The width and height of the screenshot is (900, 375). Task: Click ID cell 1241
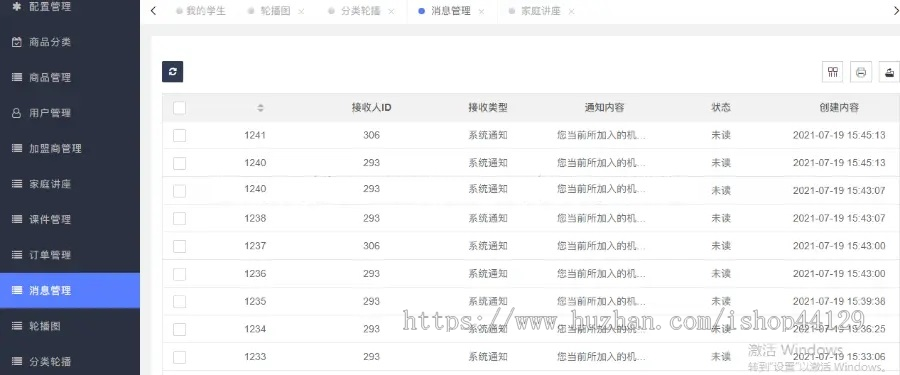tap(255, 136)
